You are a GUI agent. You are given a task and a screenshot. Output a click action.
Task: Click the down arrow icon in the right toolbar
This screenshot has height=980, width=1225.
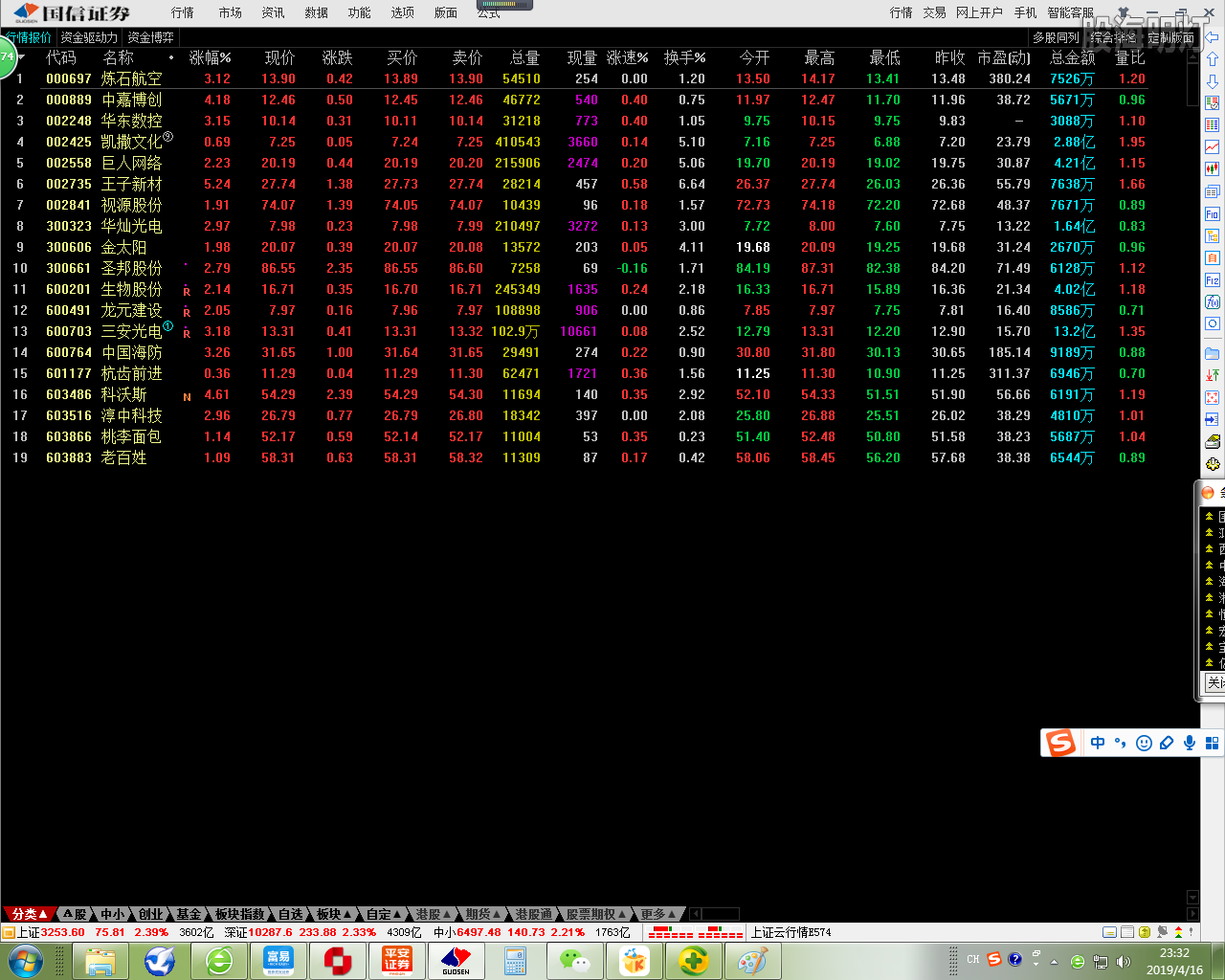1212,81
